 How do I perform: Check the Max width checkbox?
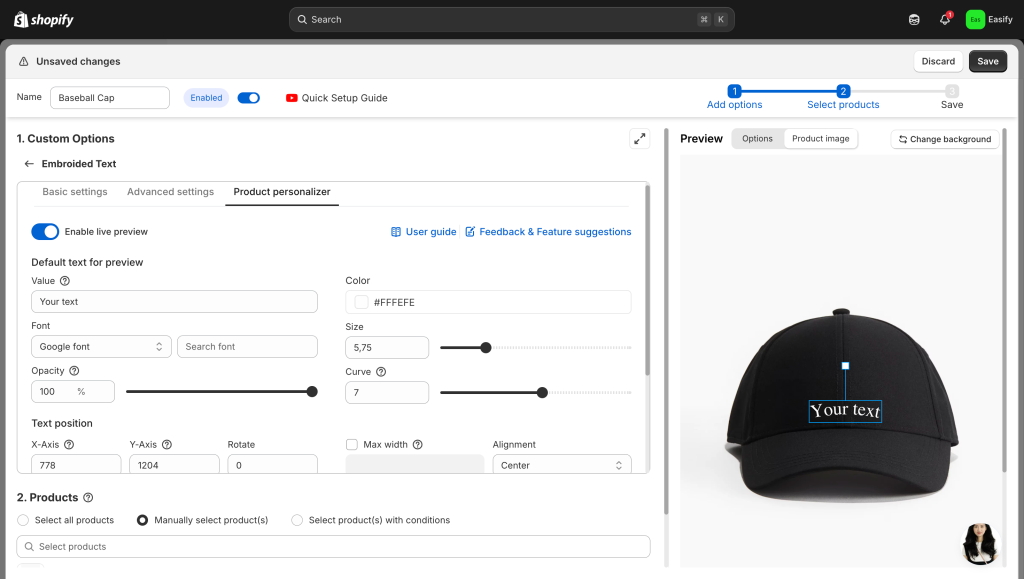click(352, 445)
